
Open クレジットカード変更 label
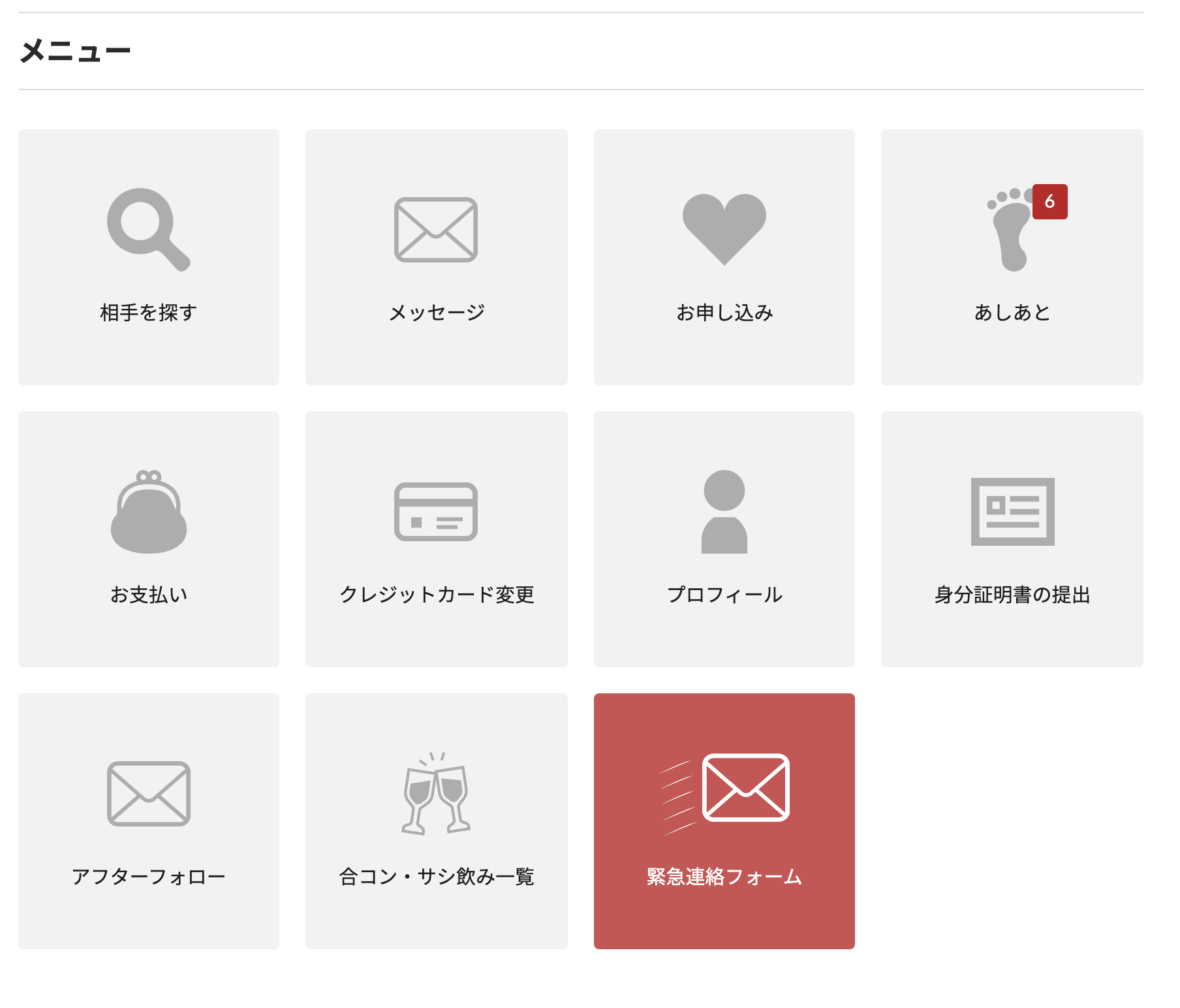click(437, 595)
